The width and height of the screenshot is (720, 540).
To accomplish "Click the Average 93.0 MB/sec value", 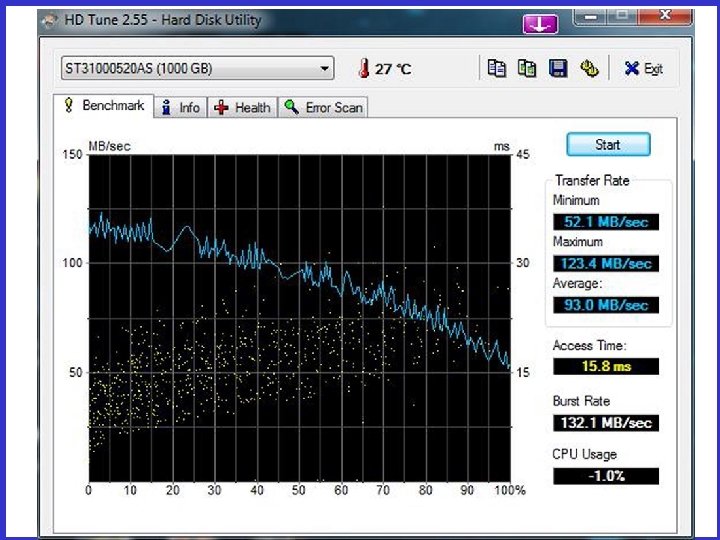I will (606, 305).
